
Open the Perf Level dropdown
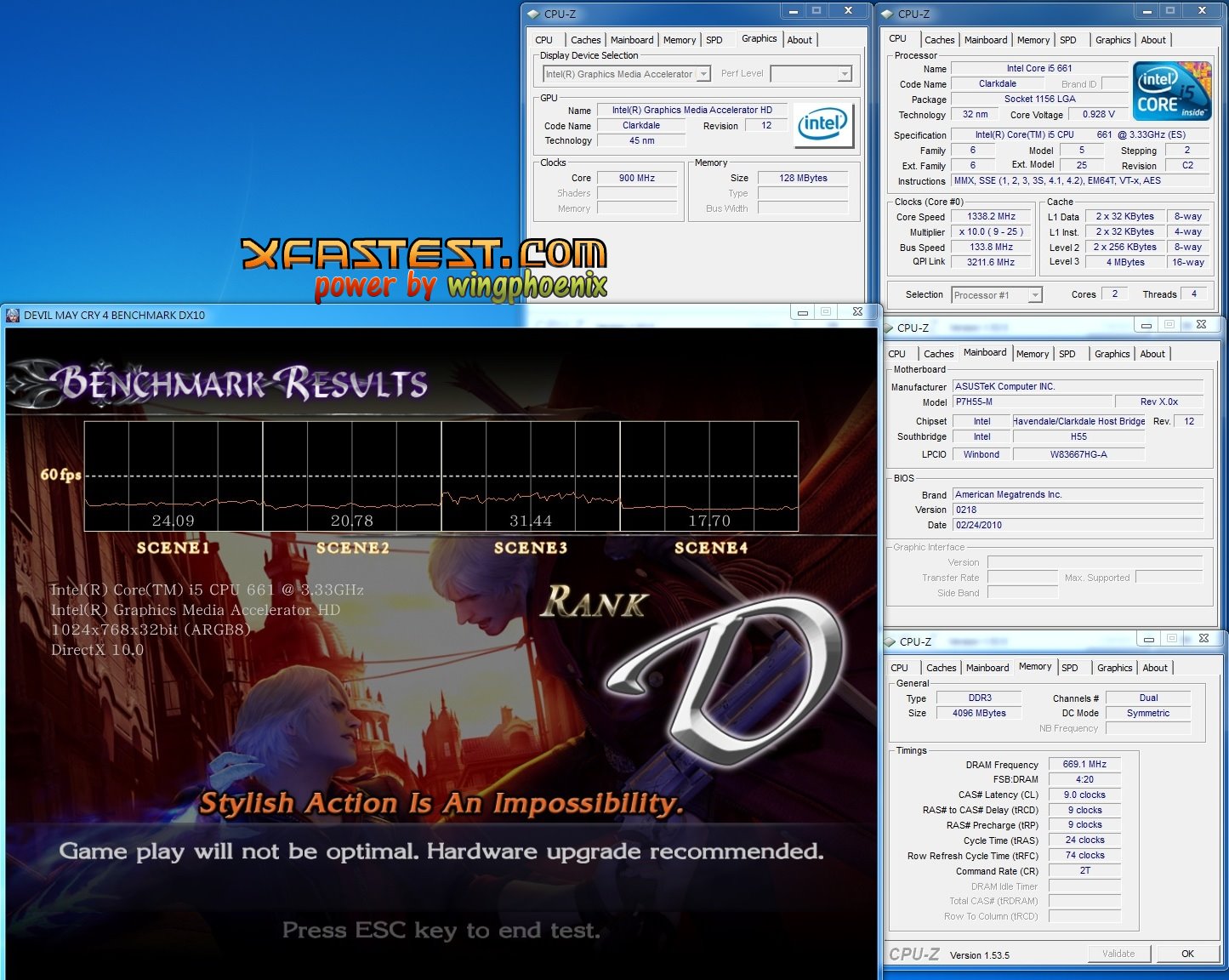tap(845, 74)
